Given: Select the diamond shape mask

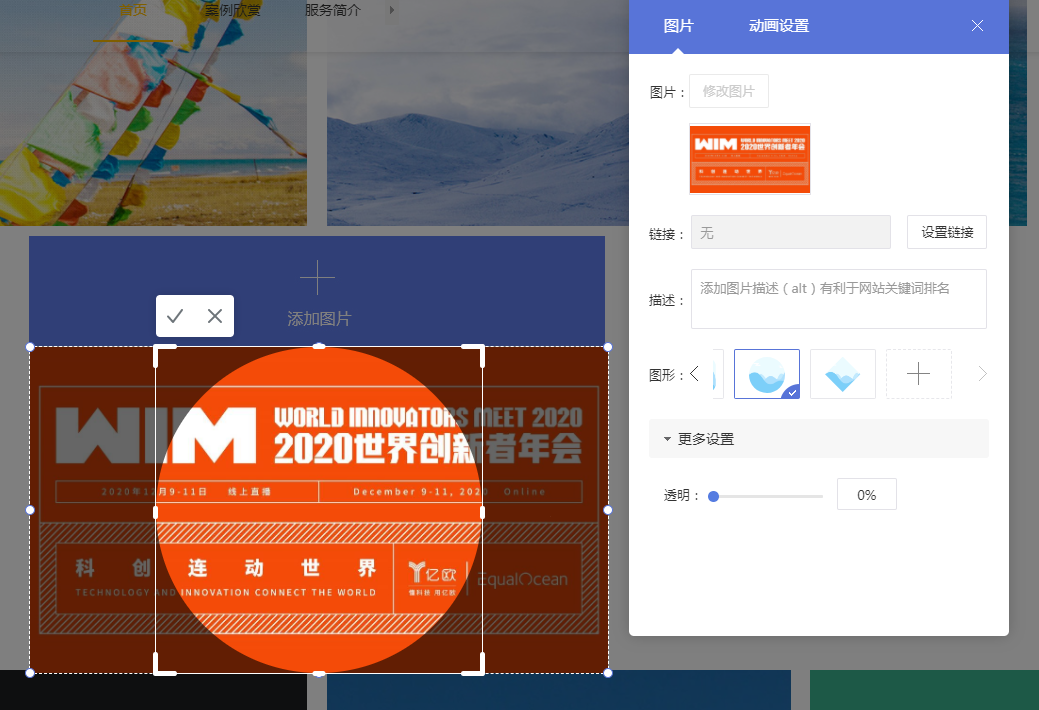Looking at the screenshot, I should point(843,374).
